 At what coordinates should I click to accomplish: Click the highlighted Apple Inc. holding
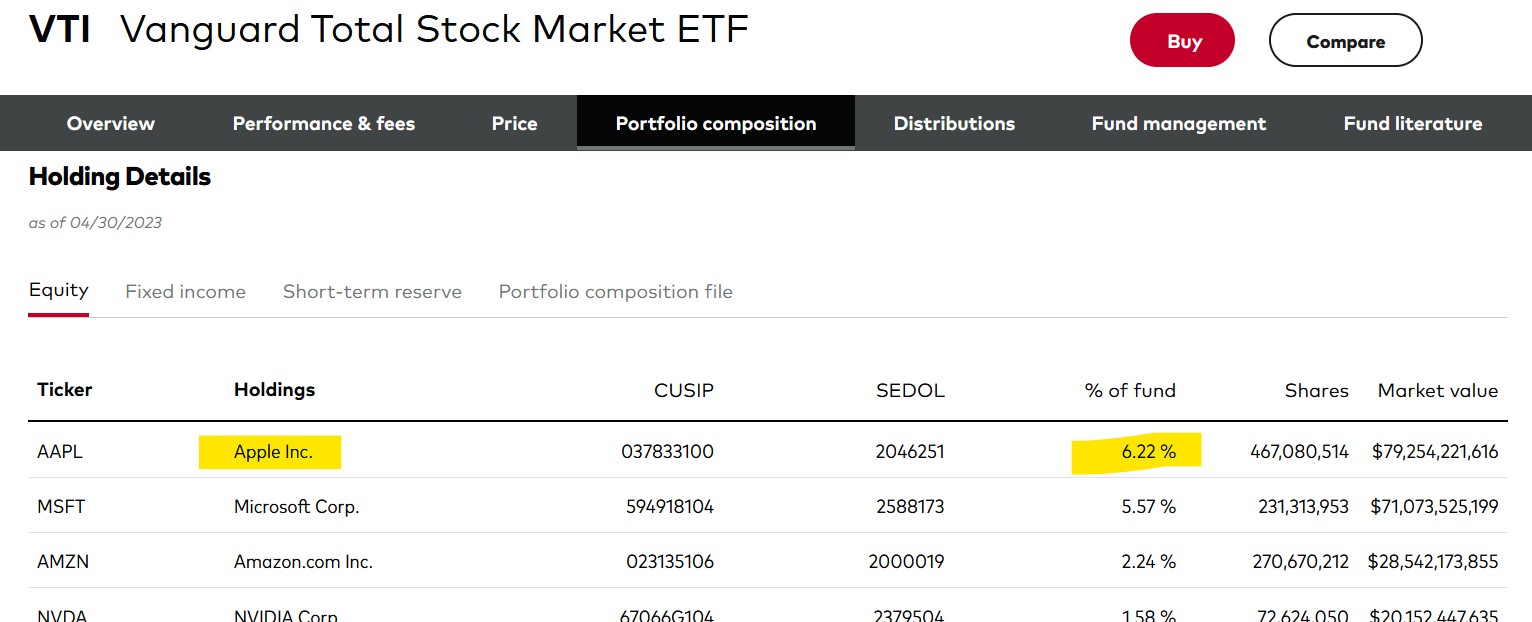point(273,452)
